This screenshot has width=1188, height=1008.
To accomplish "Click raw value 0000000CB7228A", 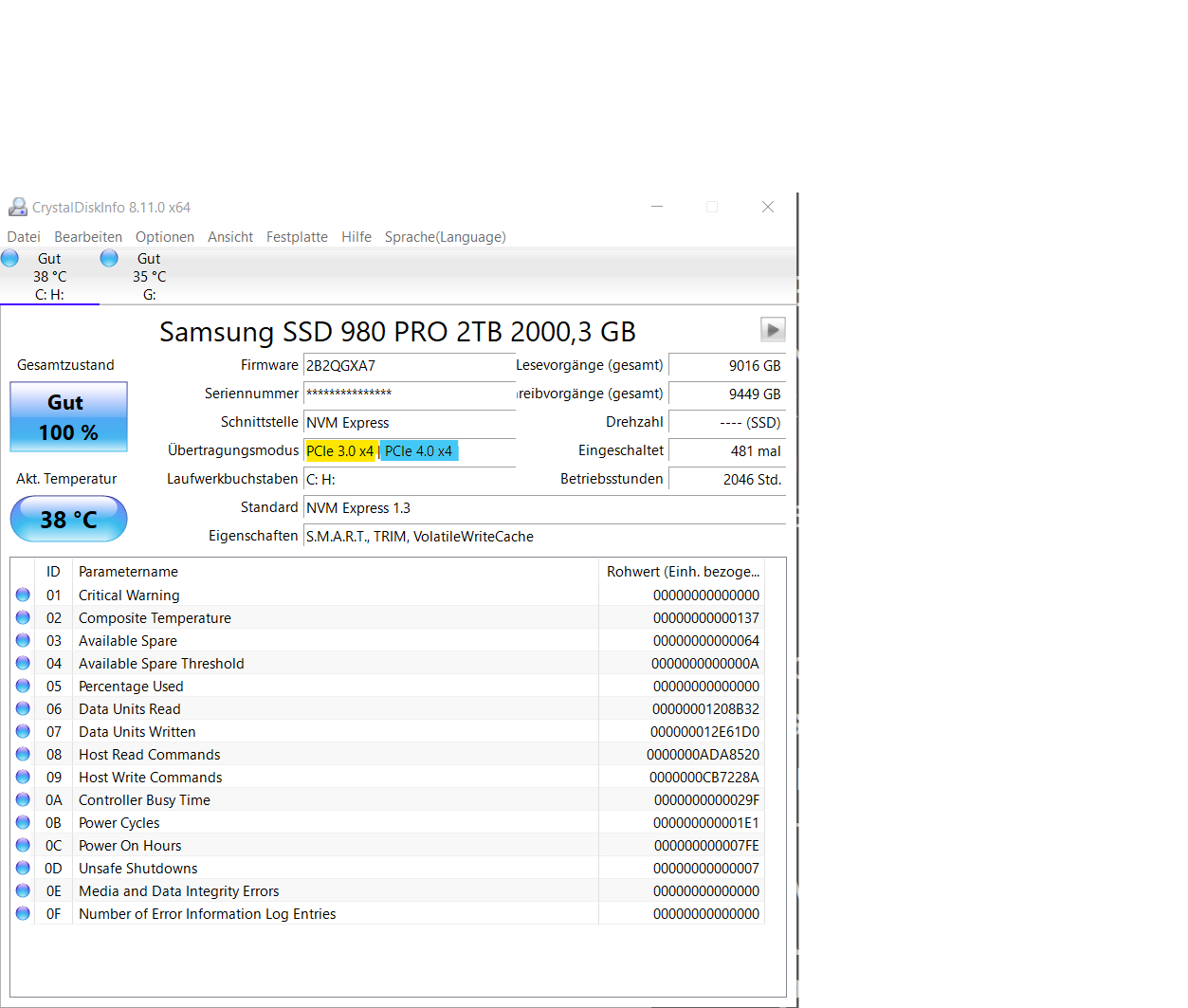I will pyautogui.click(x=704, y=778).
